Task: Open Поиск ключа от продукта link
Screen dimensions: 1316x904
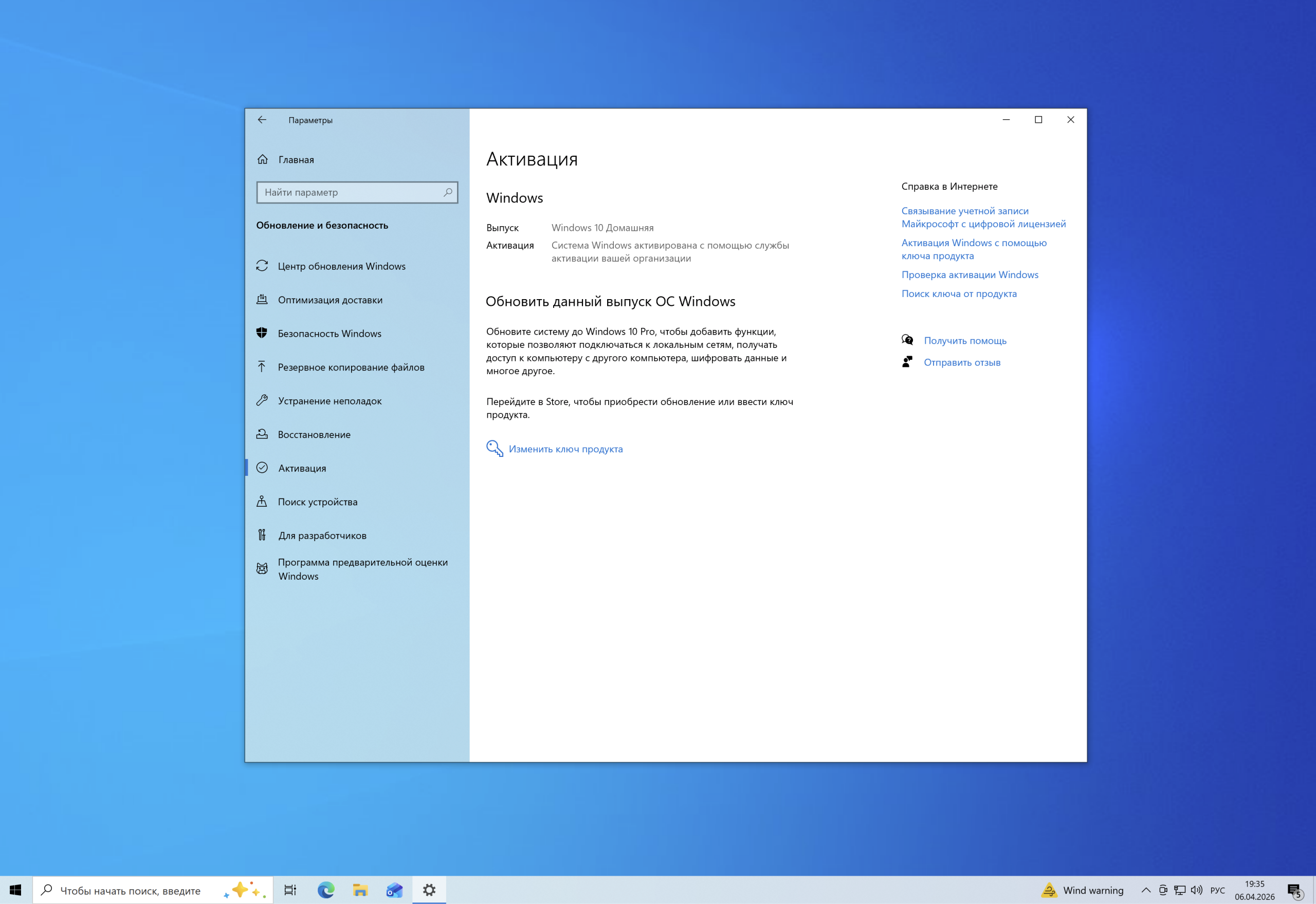Action: coord(959,293)
